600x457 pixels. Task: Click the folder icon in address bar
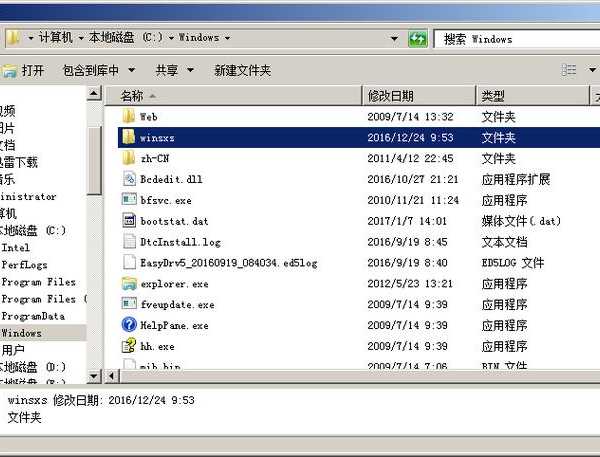14,38
